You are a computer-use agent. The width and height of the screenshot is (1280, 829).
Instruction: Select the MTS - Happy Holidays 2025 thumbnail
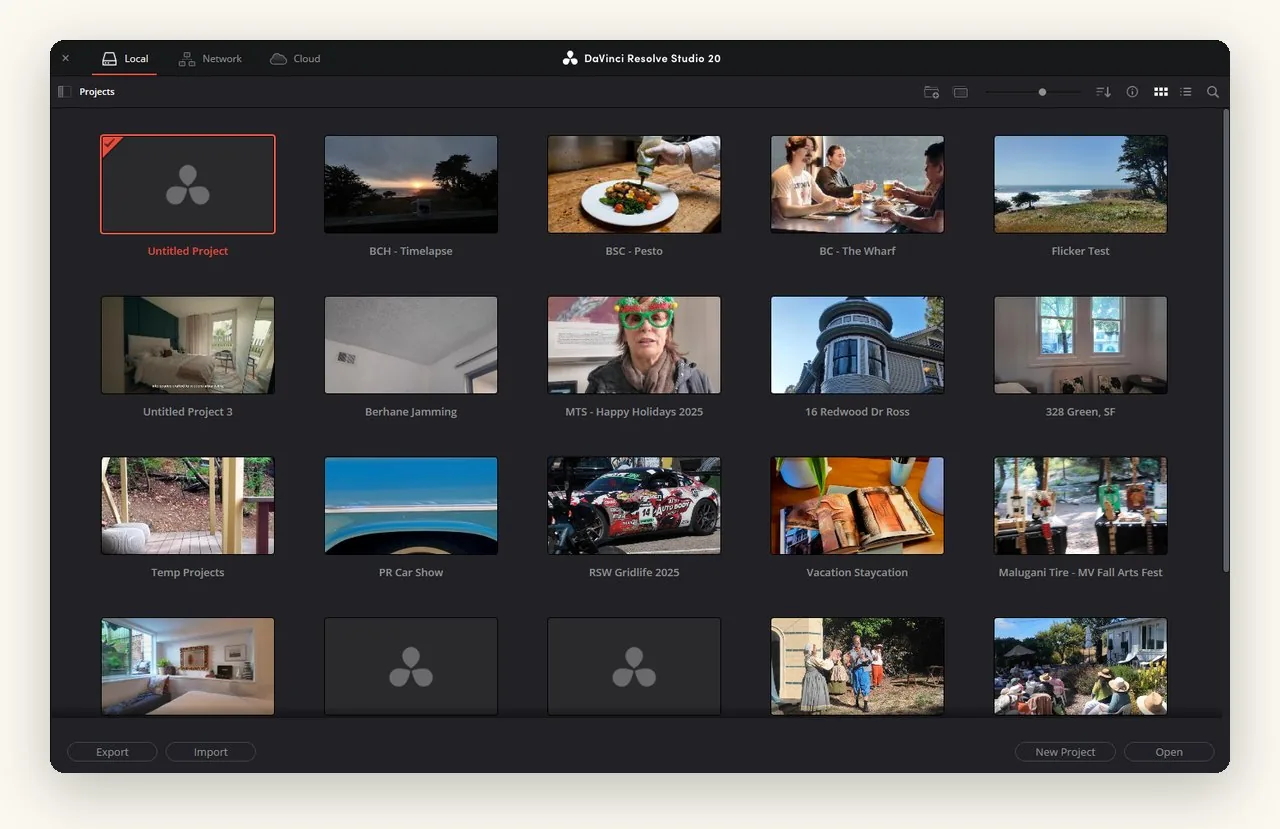(634, 345)
